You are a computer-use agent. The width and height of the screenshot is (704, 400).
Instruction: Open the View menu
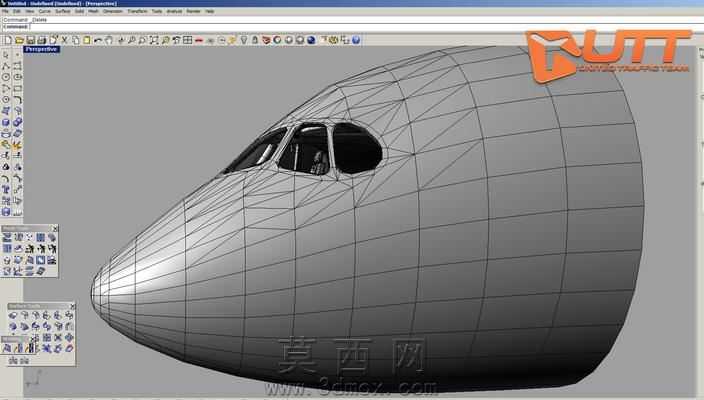point(30,11)
